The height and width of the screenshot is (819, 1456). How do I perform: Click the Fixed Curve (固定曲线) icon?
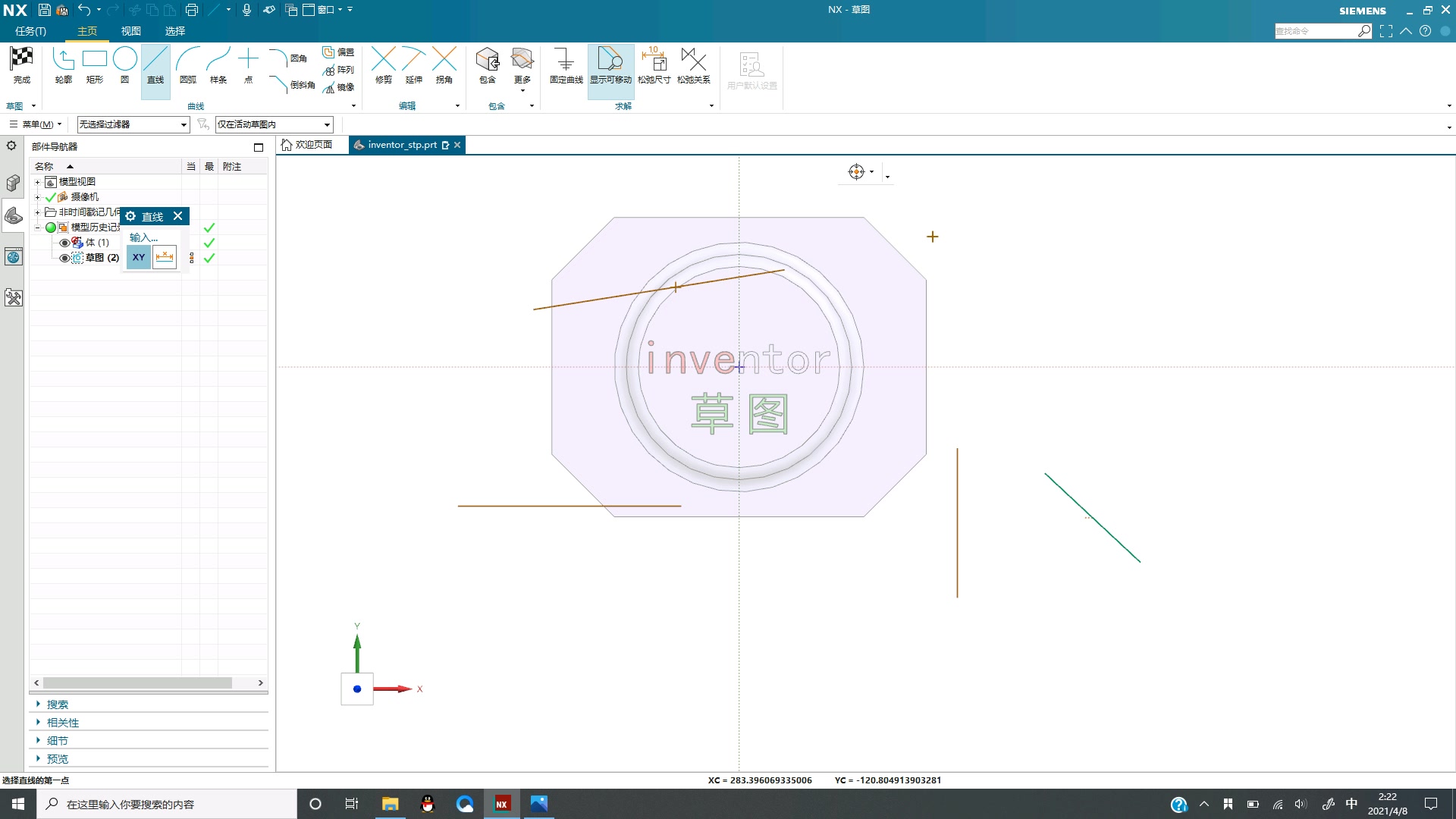[566, 61]
